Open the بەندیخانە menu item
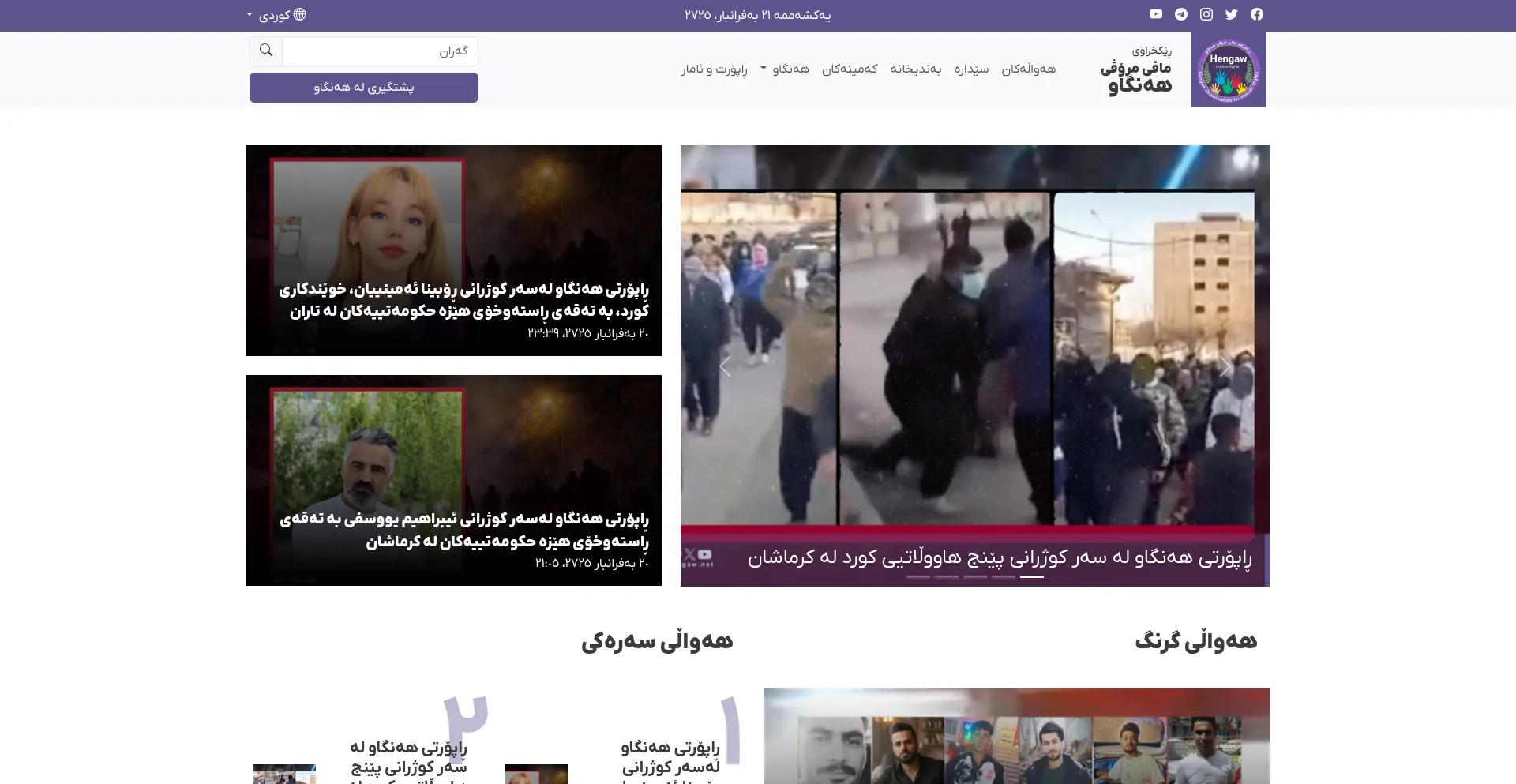 pyautogui.click(x=915, y=69)
